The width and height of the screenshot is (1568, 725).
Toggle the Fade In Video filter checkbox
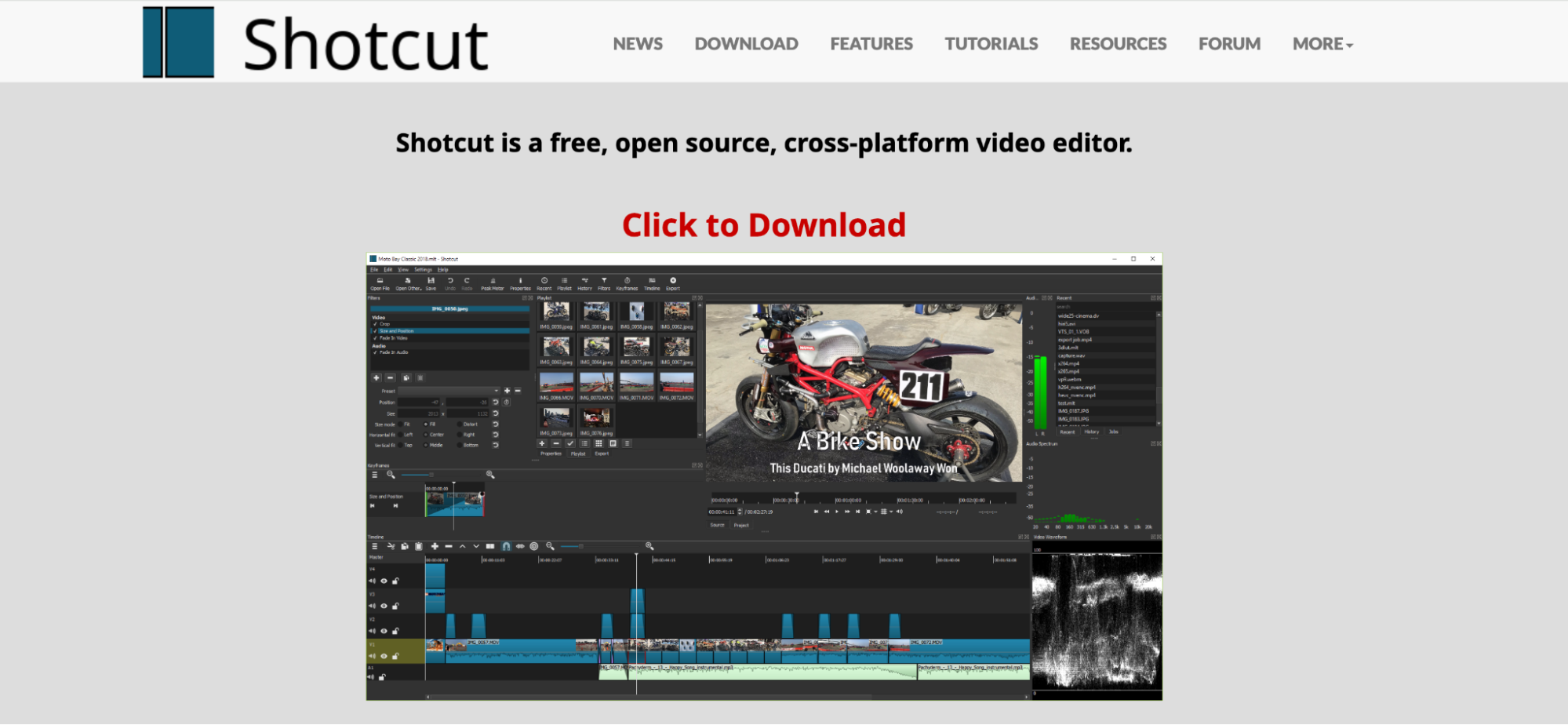[x=376, y=338]
